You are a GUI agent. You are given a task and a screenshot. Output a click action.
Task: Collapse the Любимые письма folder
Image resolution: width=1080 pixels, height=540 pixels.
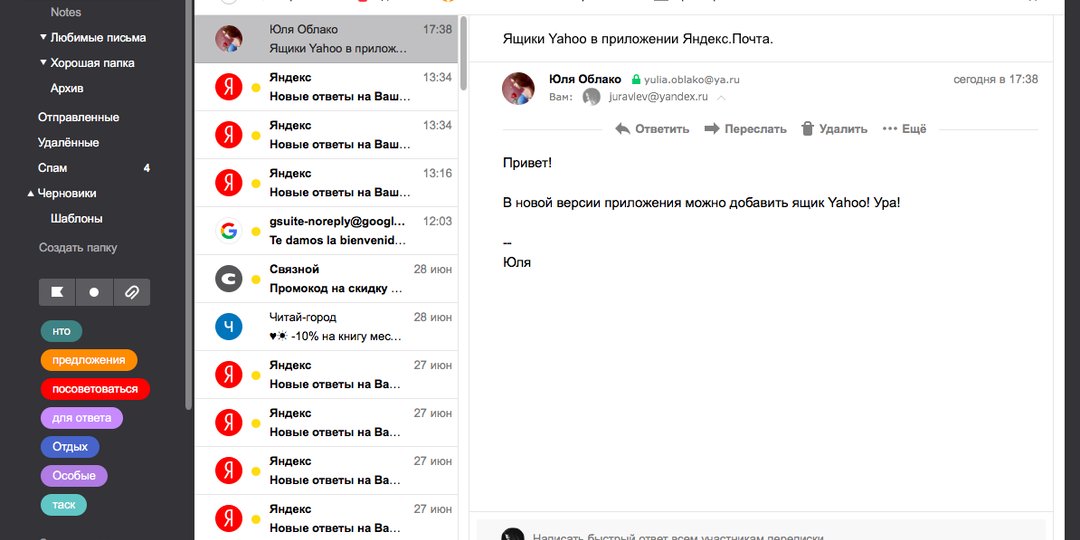tap(43, 37)
